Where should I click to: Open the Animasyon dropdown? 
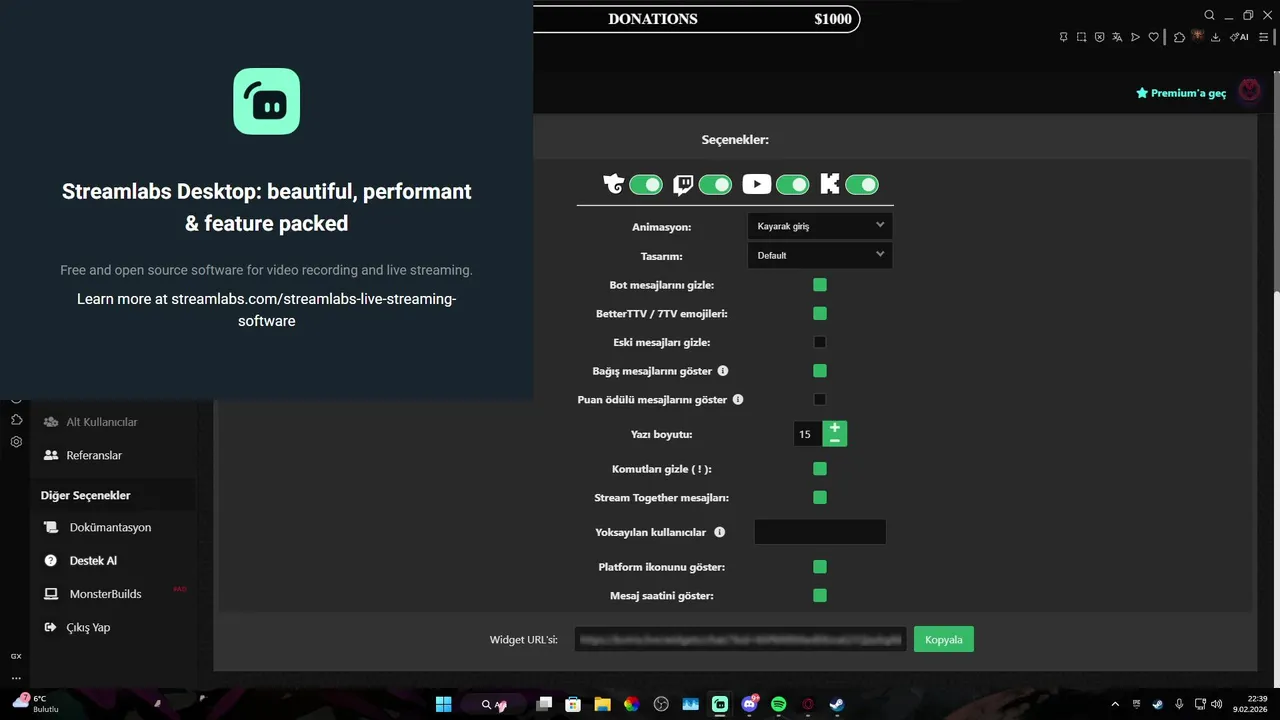pyautogui.click(x=819, y=226)
